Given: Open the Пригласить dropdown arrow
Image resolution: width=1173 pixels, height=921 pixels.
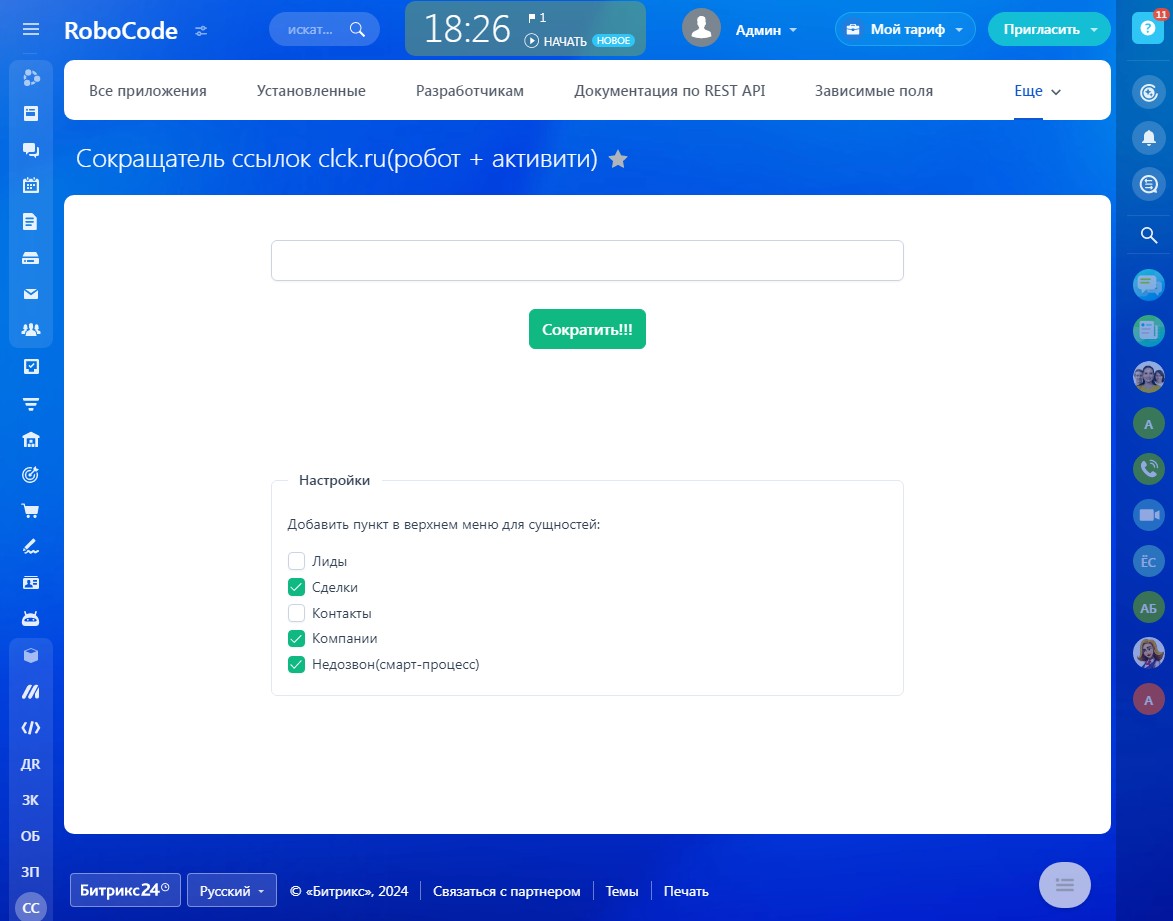Looking at the screenshot, I should tap(1094, 30).
